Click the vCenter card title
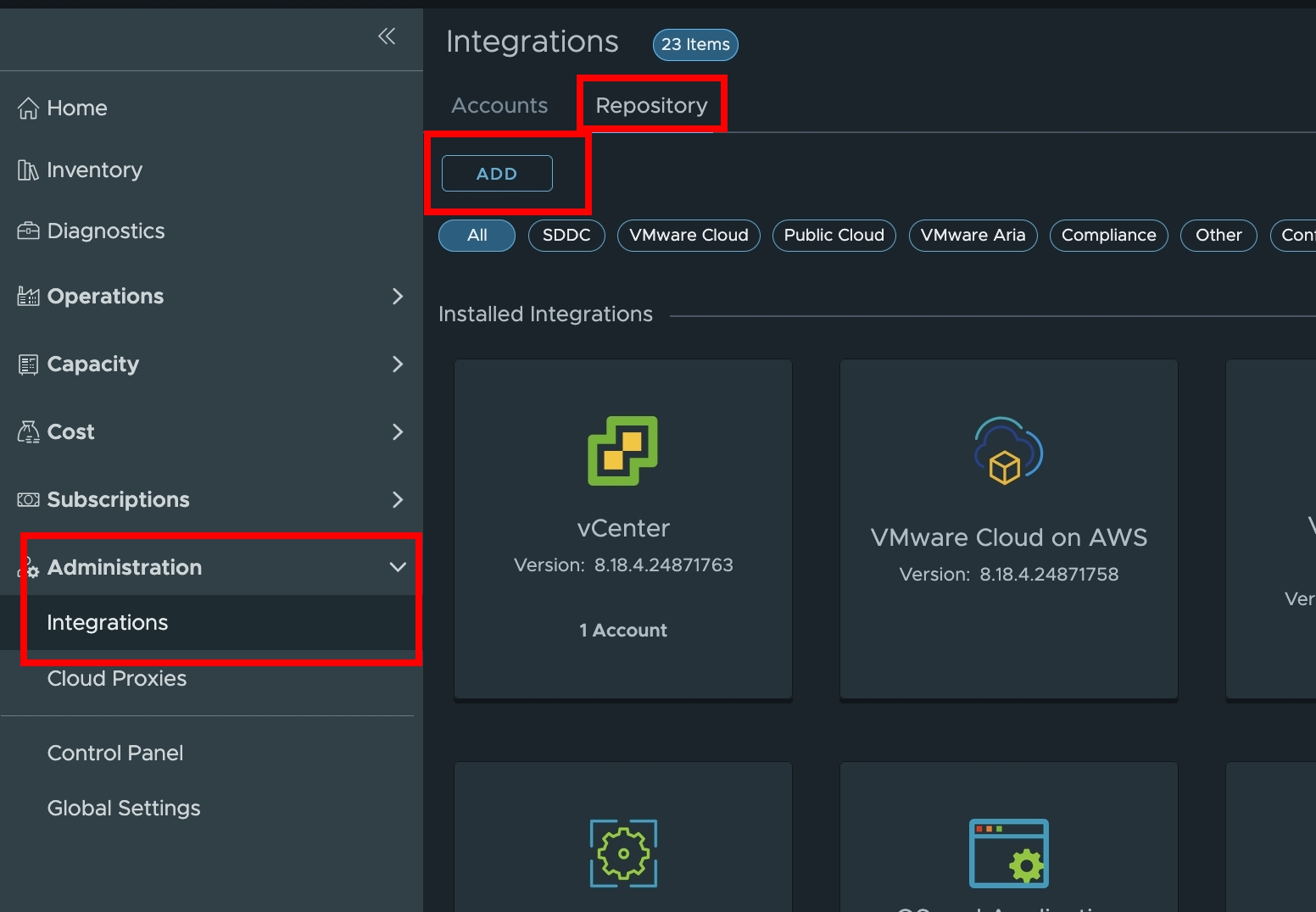Viewport: 1316px width, 912px height. [x=623, y=528]
